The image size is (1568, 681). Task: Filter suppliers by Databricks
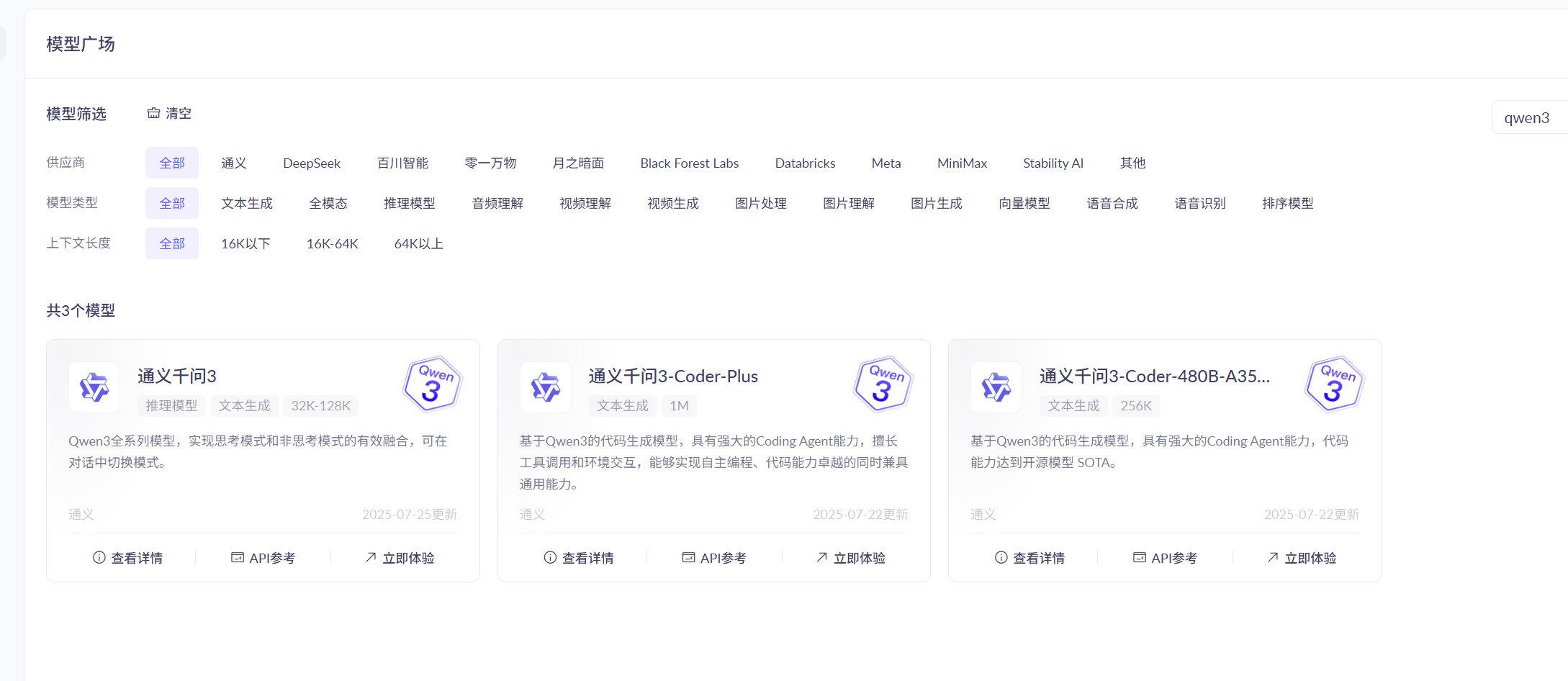806,163
